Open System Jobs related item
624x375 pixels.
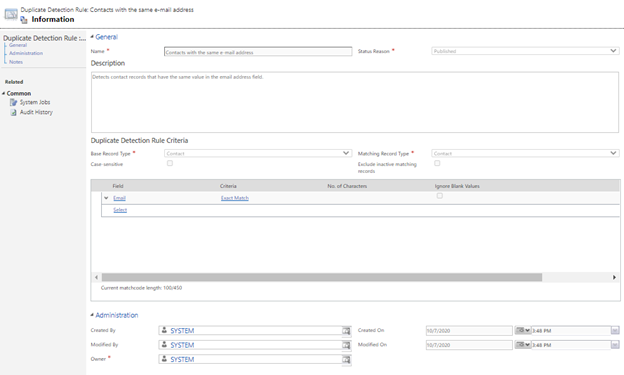tap(35, 102)
